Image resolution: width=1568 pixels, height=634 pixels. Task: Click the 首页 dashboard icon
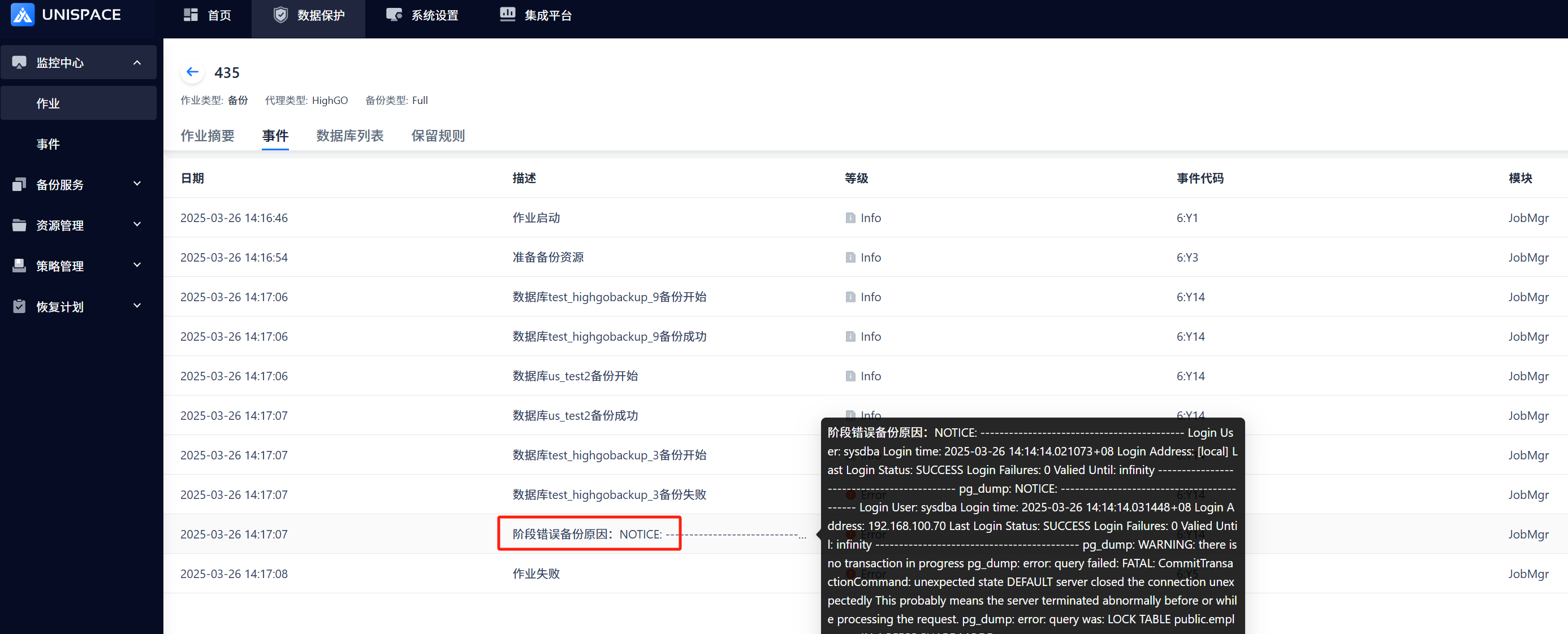pyautogui.click(x=191, y=15)
